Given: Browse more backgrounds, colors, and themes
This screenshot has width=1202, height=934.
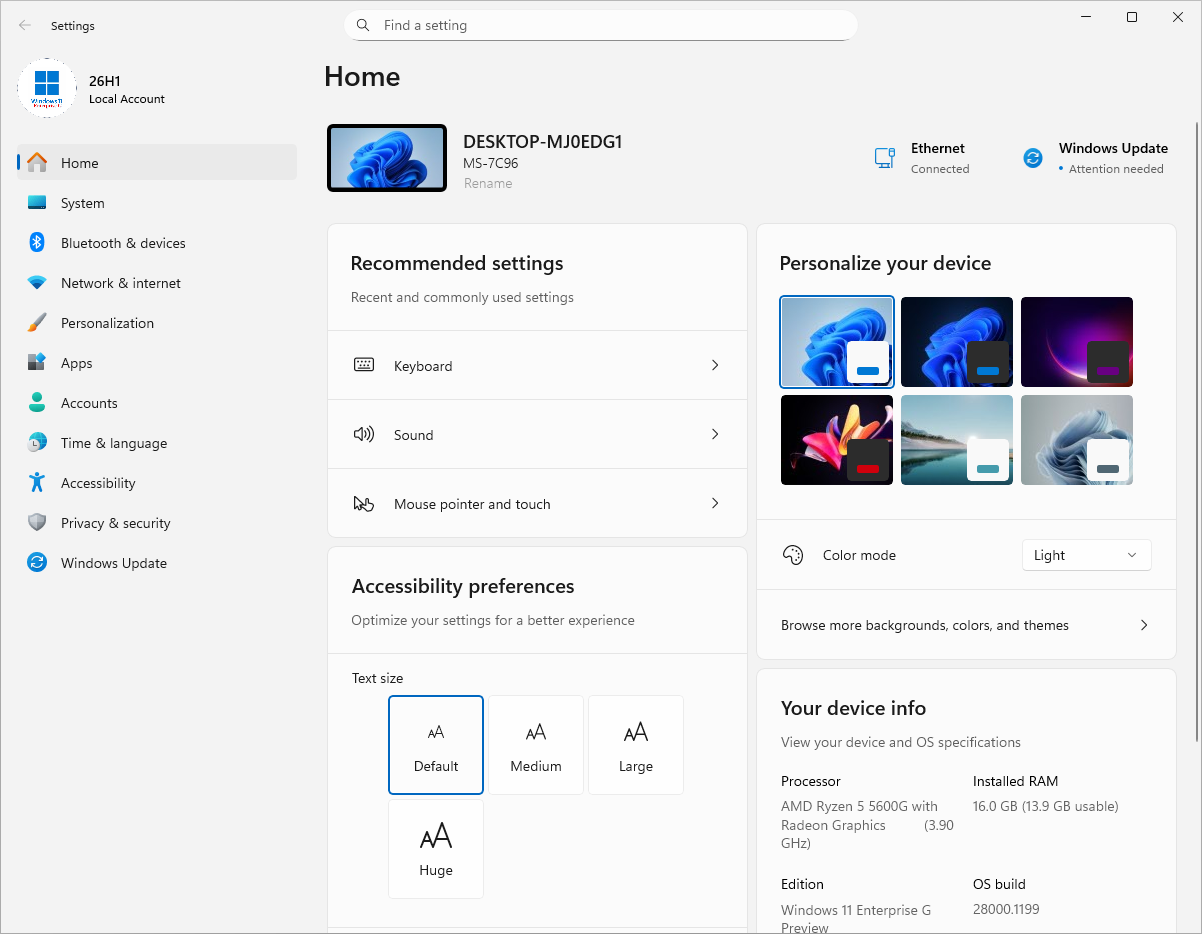Looking at the screenshot, I should pos(966,625).
